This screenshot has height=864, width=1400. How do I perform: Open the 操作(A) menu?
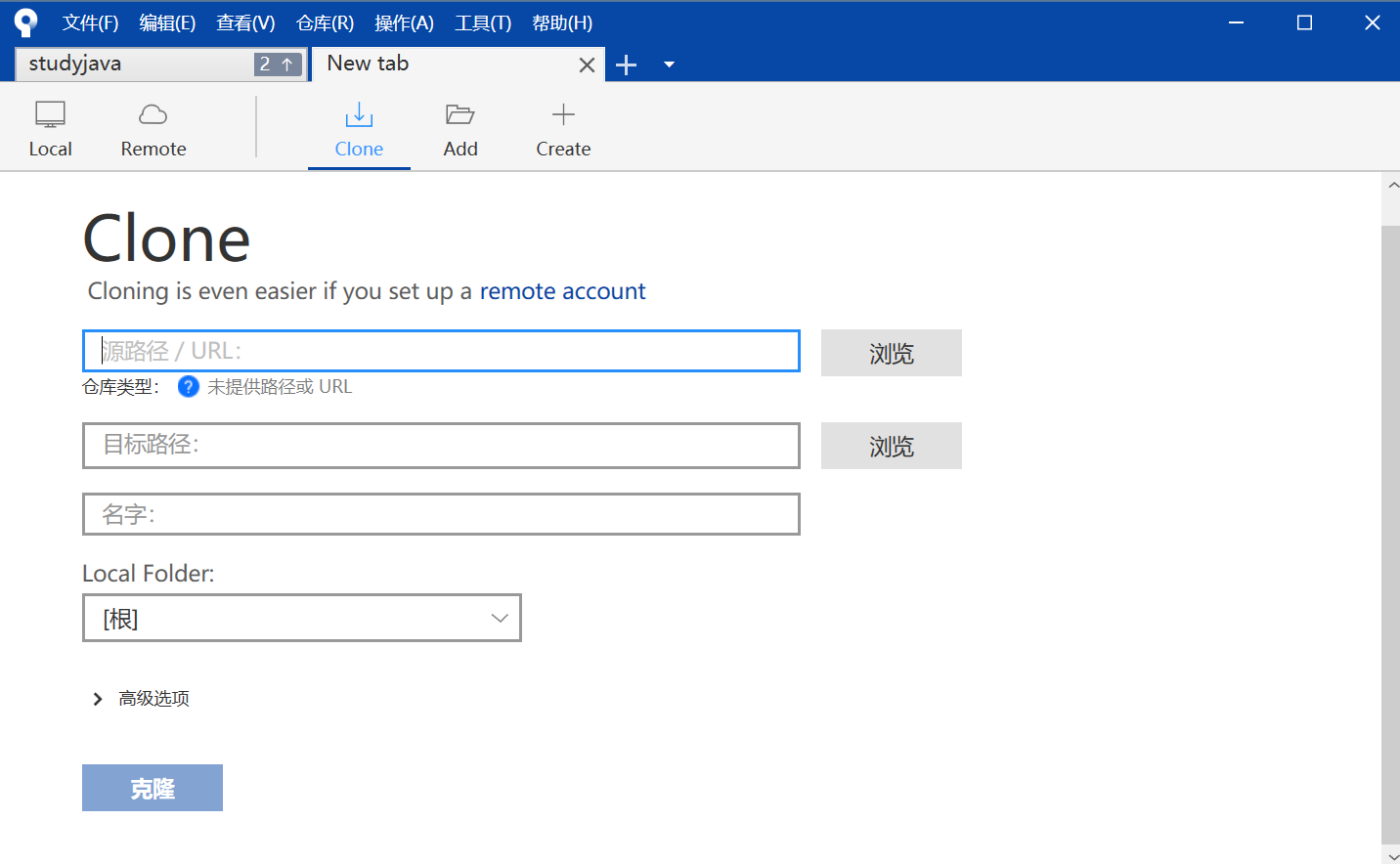click(x=404, y=23)
